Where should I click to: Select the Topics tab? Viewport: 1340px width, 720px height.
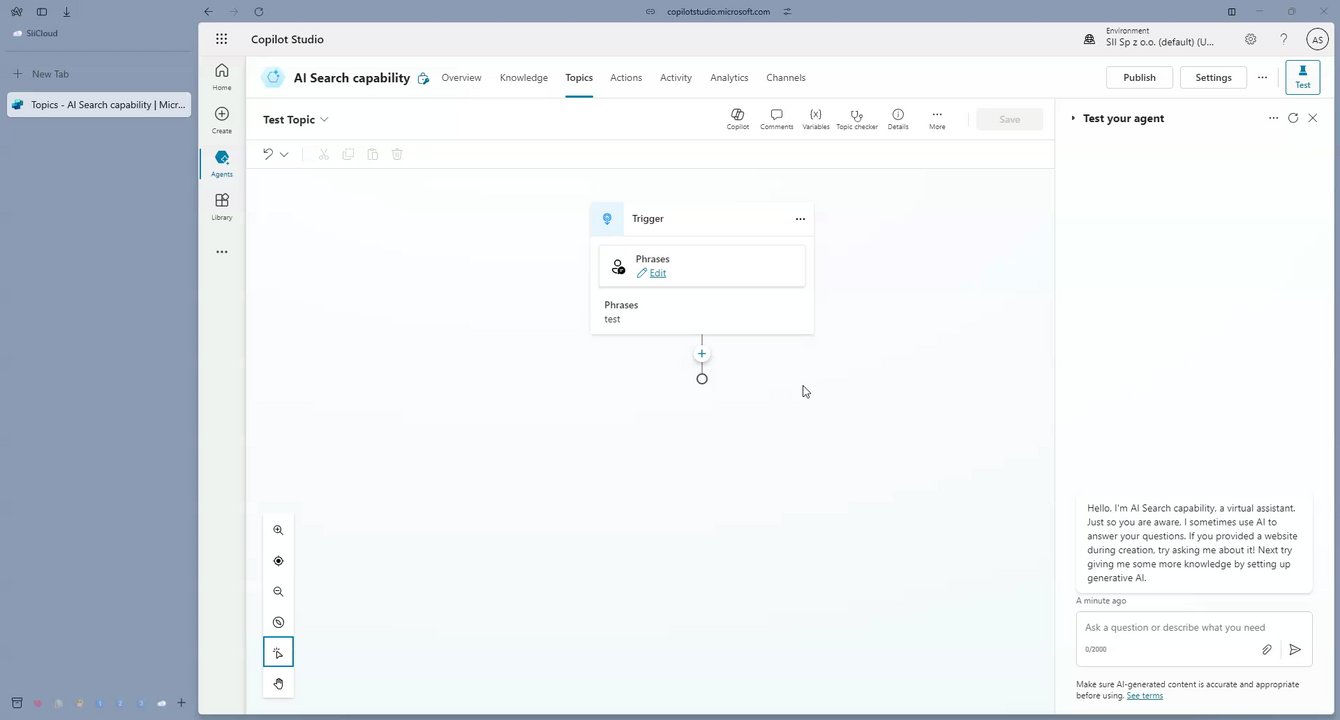[579, 78]
